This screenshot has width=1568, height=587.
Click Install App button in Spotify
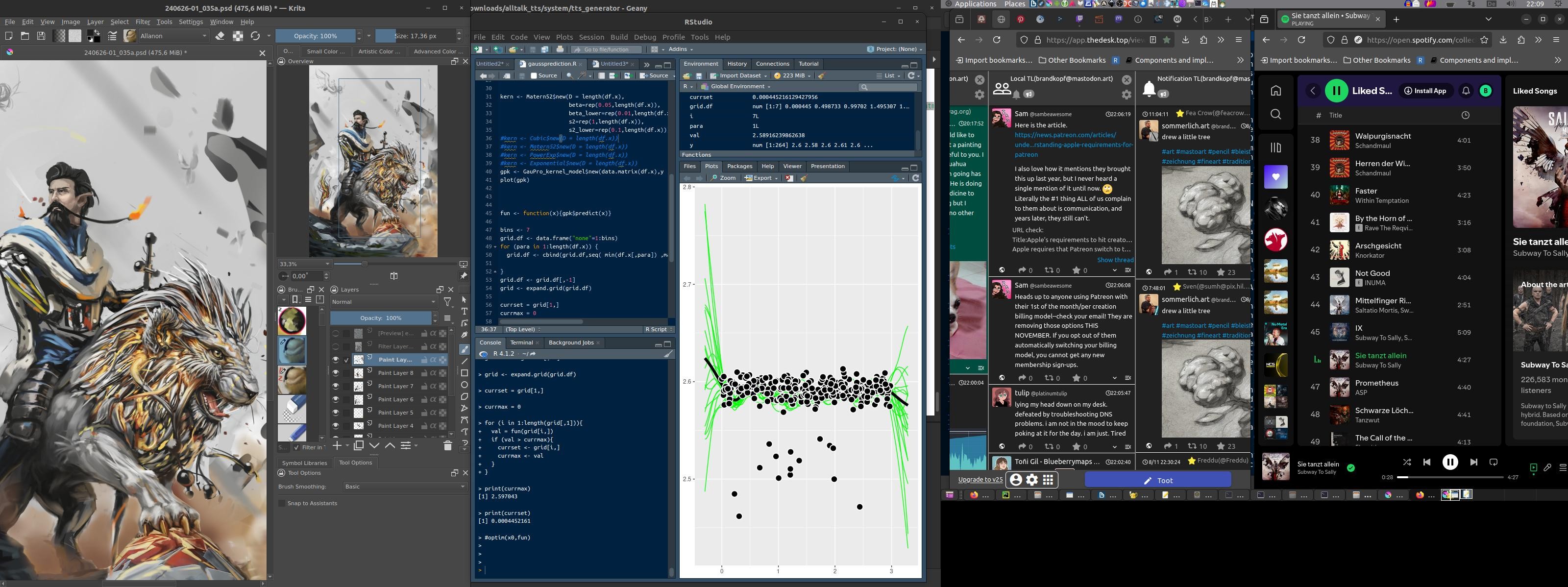(x=1425, y=91)
